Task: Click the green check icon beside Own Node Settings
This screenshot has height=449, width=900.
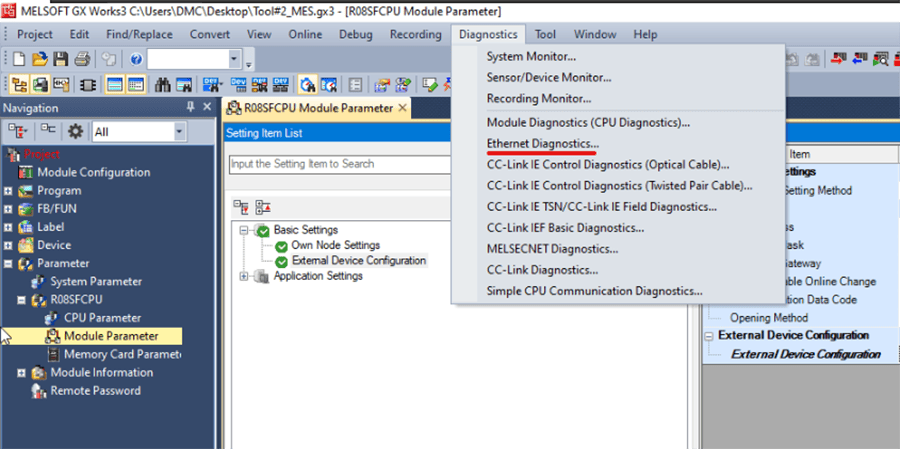Action: 281,246
